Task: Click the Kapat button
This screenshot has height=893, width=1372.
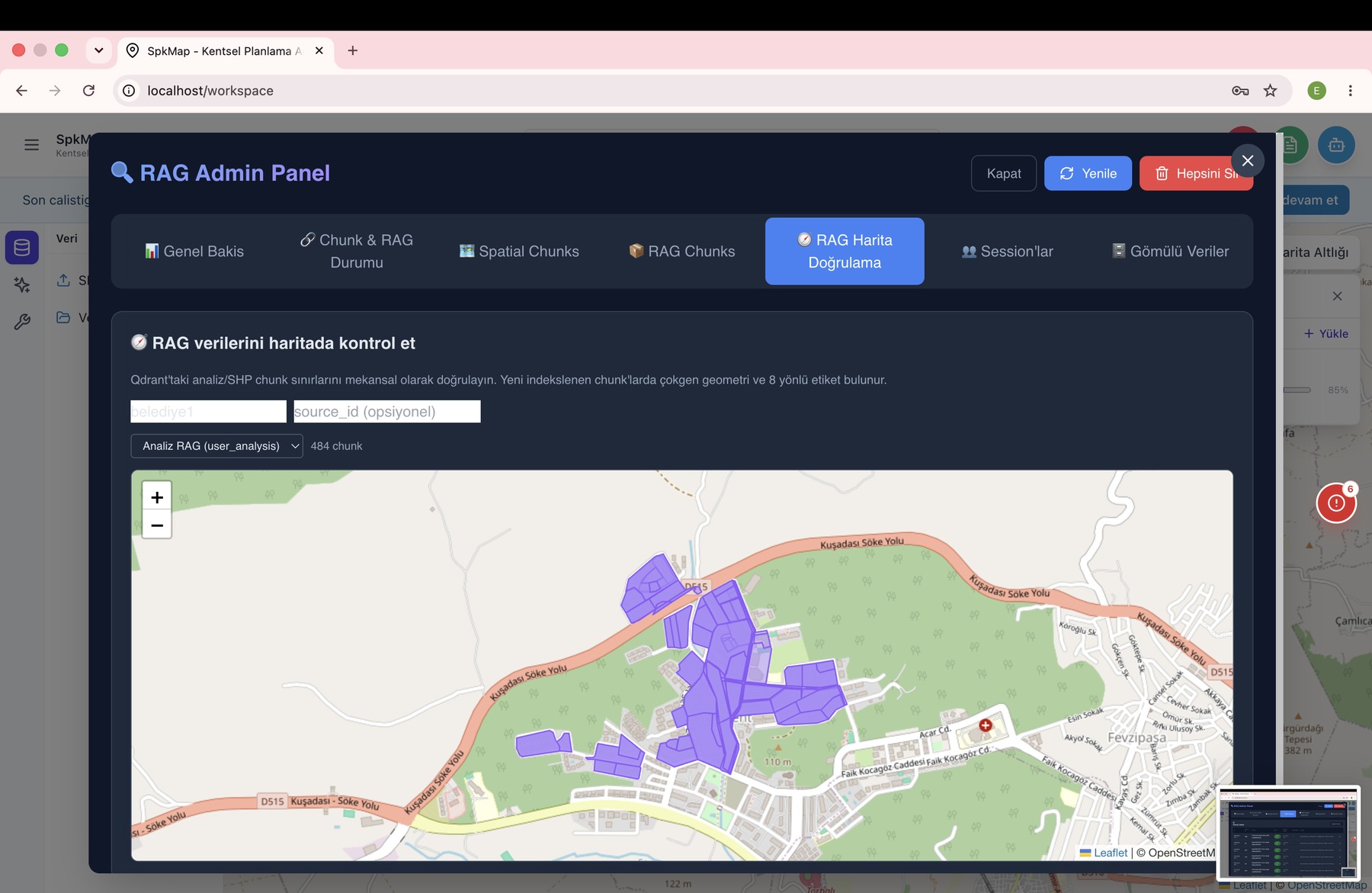Action: tap(1004, 173)
